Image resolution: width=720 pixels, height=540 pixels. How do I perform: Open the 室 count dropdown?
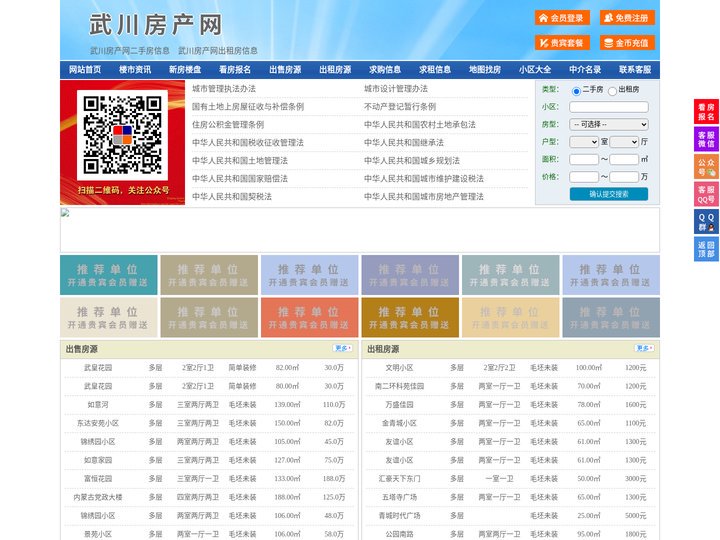click(x=584, y=142)
